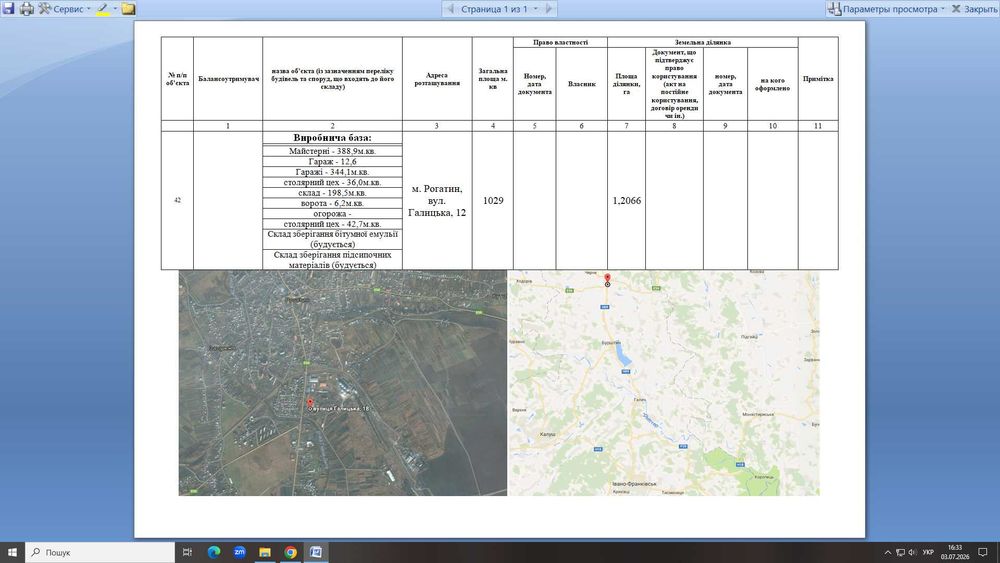Click the plot area value 1,2066

pyautogui.click(x=626, y=201)
